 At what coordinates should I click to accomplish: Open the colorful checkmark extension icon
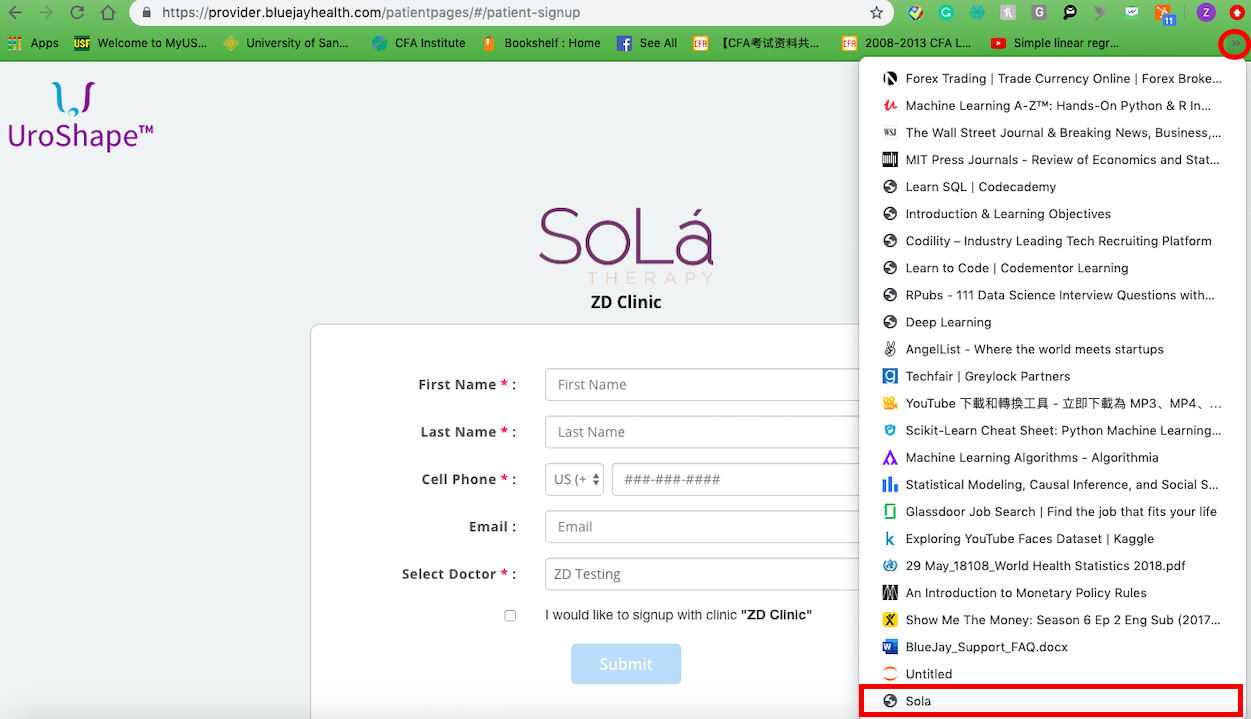[x=915, y=13]
